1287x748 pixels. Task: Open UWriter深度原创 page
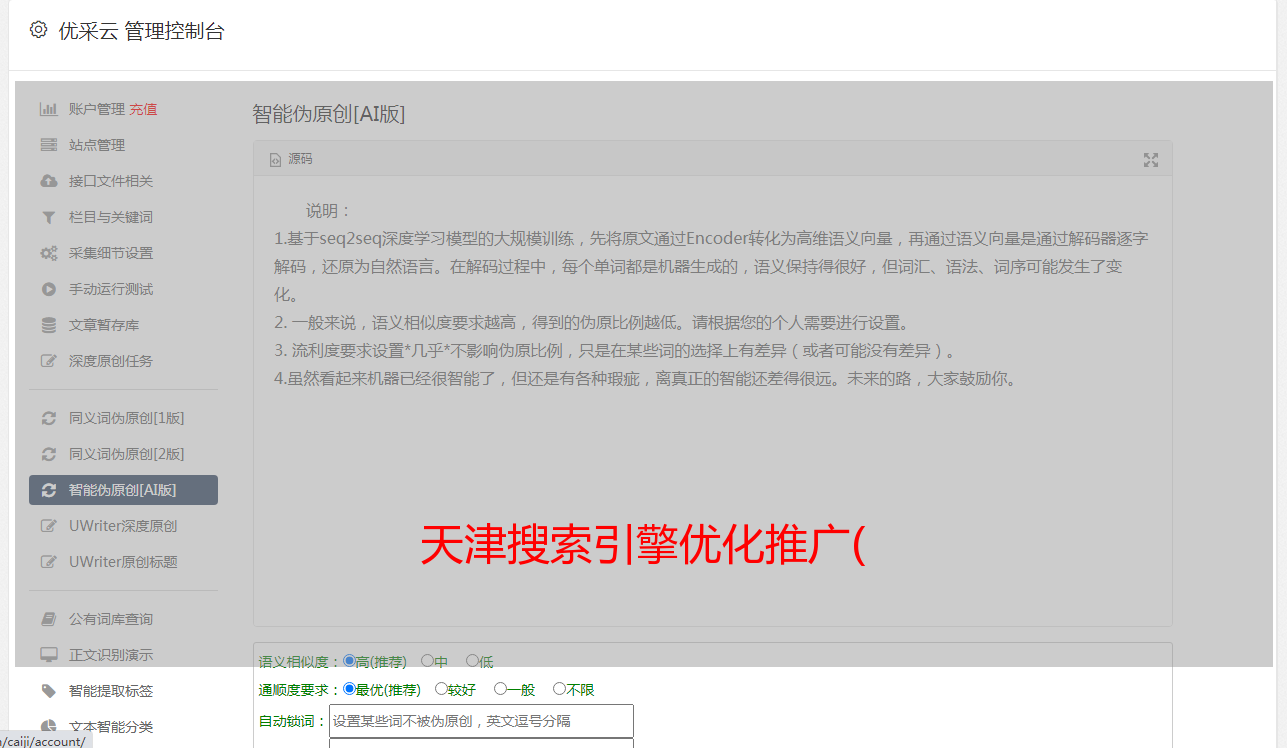point(123,526)
